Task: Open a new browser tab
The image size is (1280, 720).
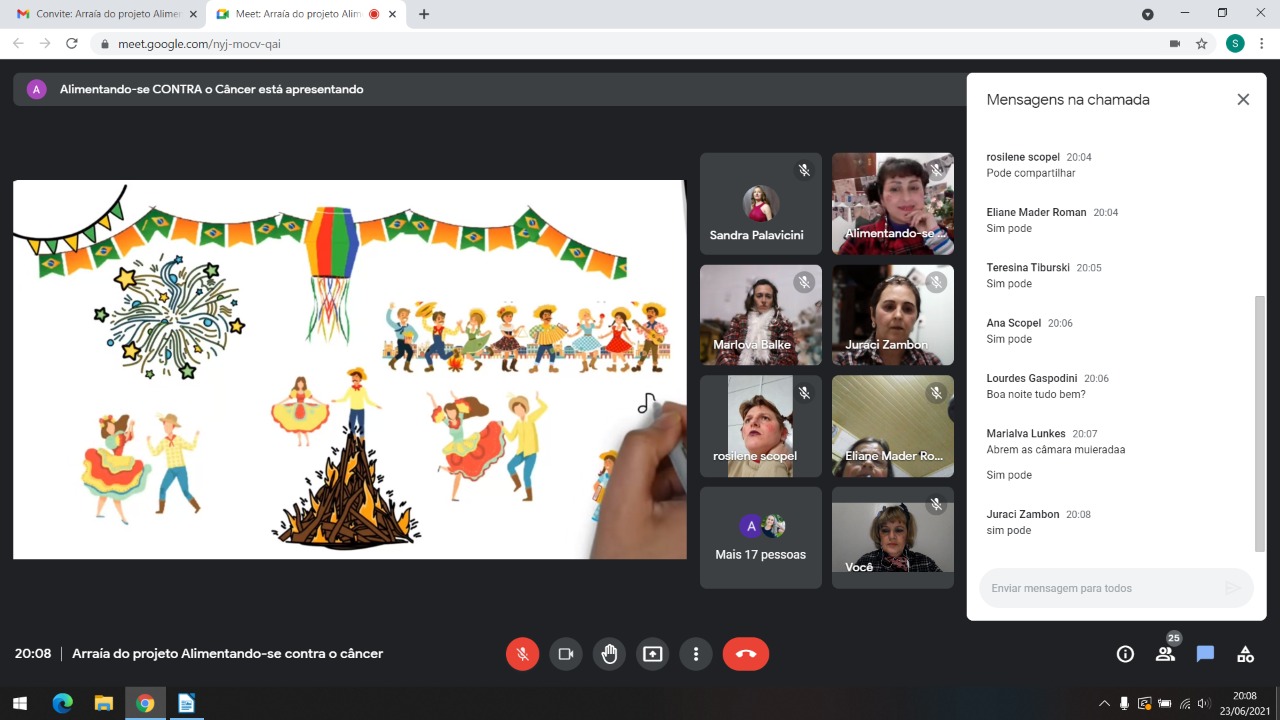Action: 424,14
